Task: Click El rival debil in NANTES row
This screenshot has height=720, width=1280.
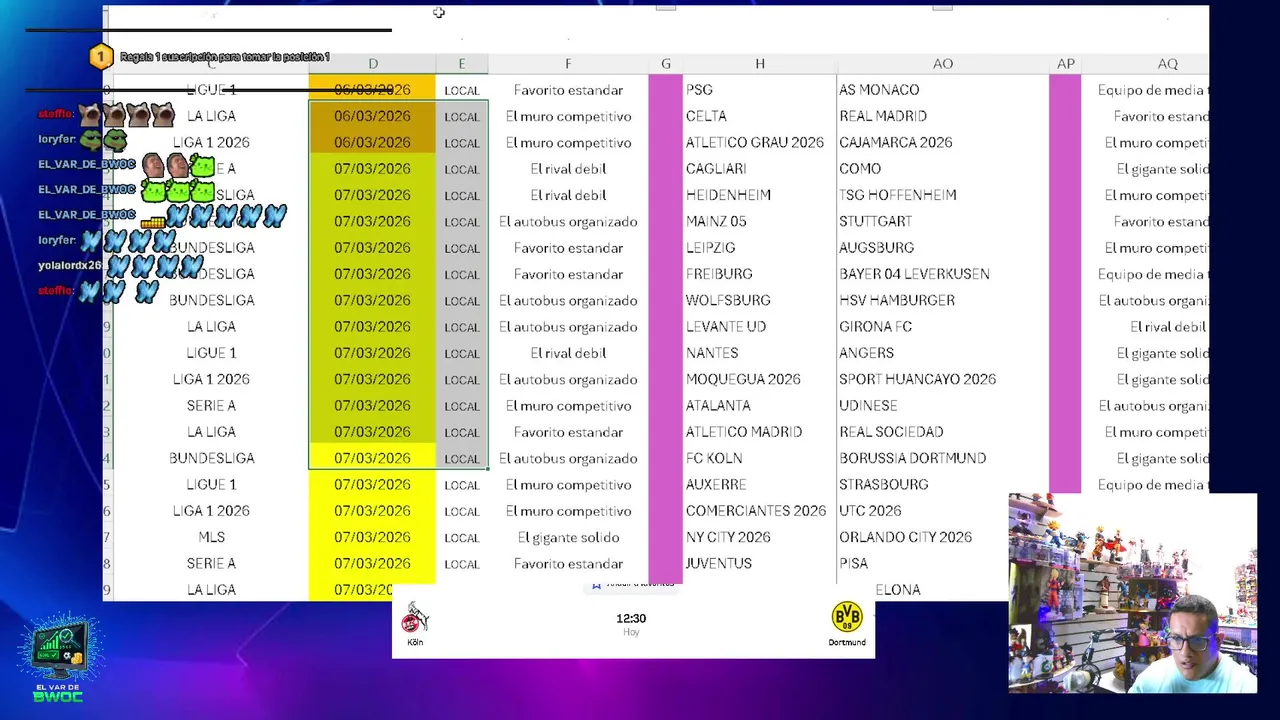Action: [568, 353]
